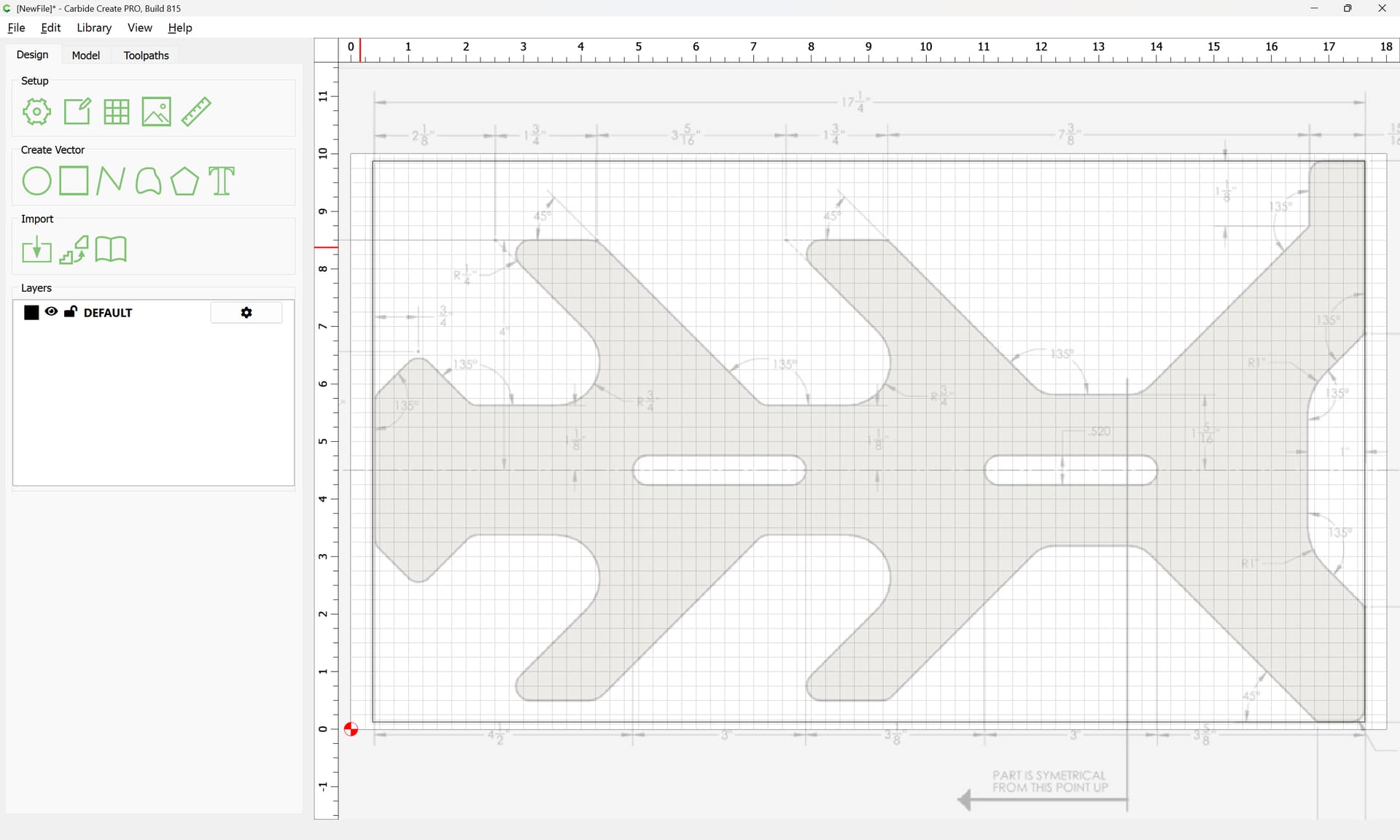Image resolution: width=1400 pixels, height=840 pixels.
Task: Click the 'PART IS SYMETRICAL' note text
Action: (1049, 775)
